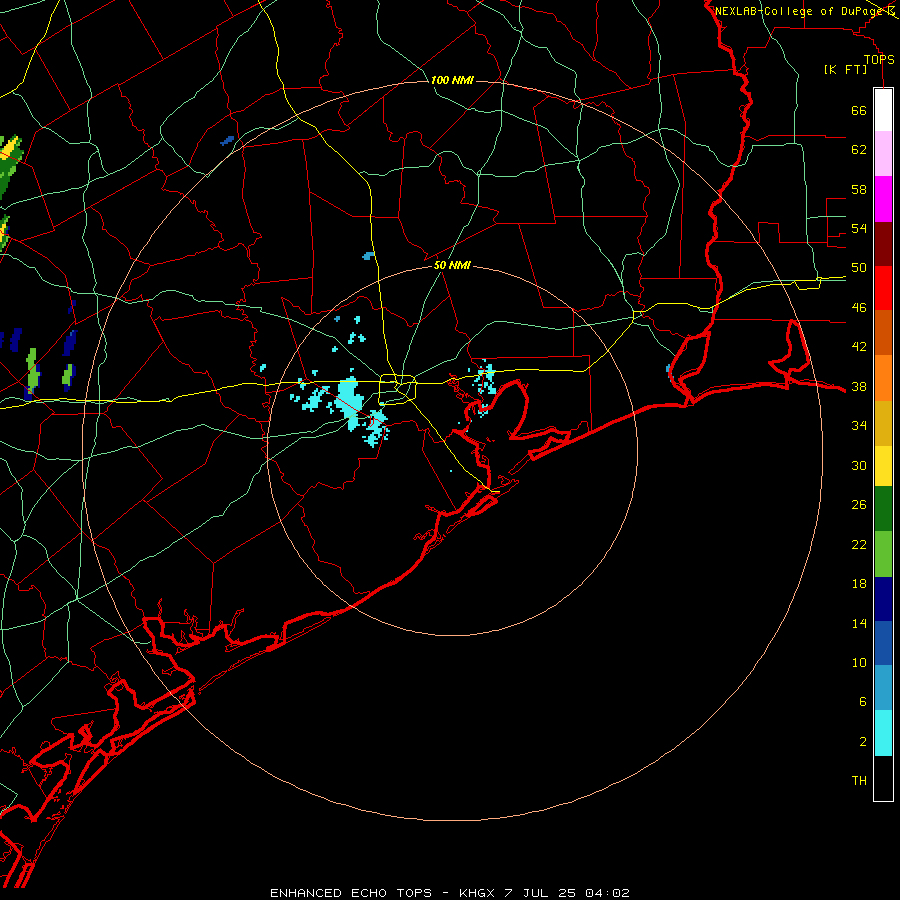Click the "TH" threshold label
Screen dimensions: 900x900
coord(859,781)
